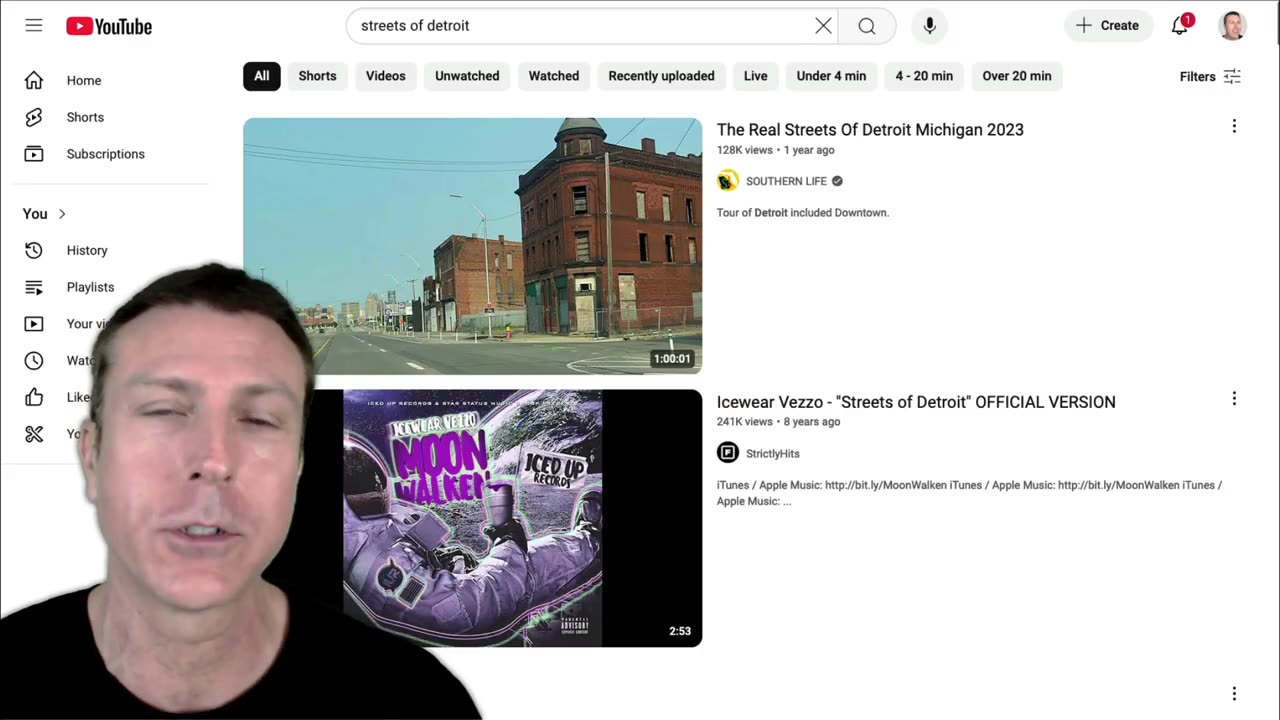The width and height of the screenshot is (1280, 720).
Task: Open The Real Streets Of Detroit title
Action: pyautogui.click(x=870, y=130)
